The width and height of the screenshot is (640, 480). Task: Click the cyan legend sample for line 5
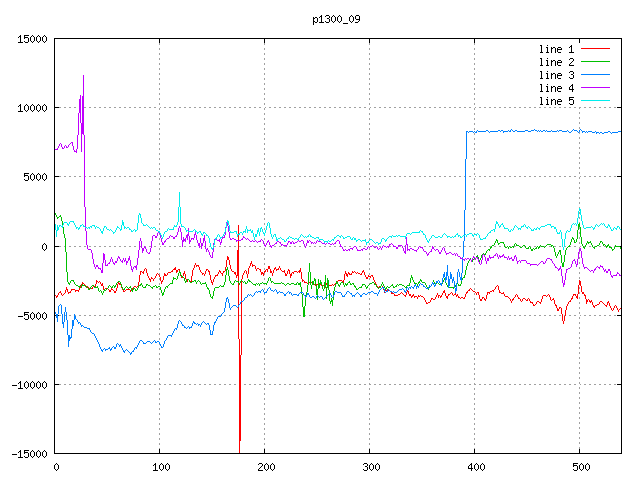pyautogui.click(x=595, y=102)
